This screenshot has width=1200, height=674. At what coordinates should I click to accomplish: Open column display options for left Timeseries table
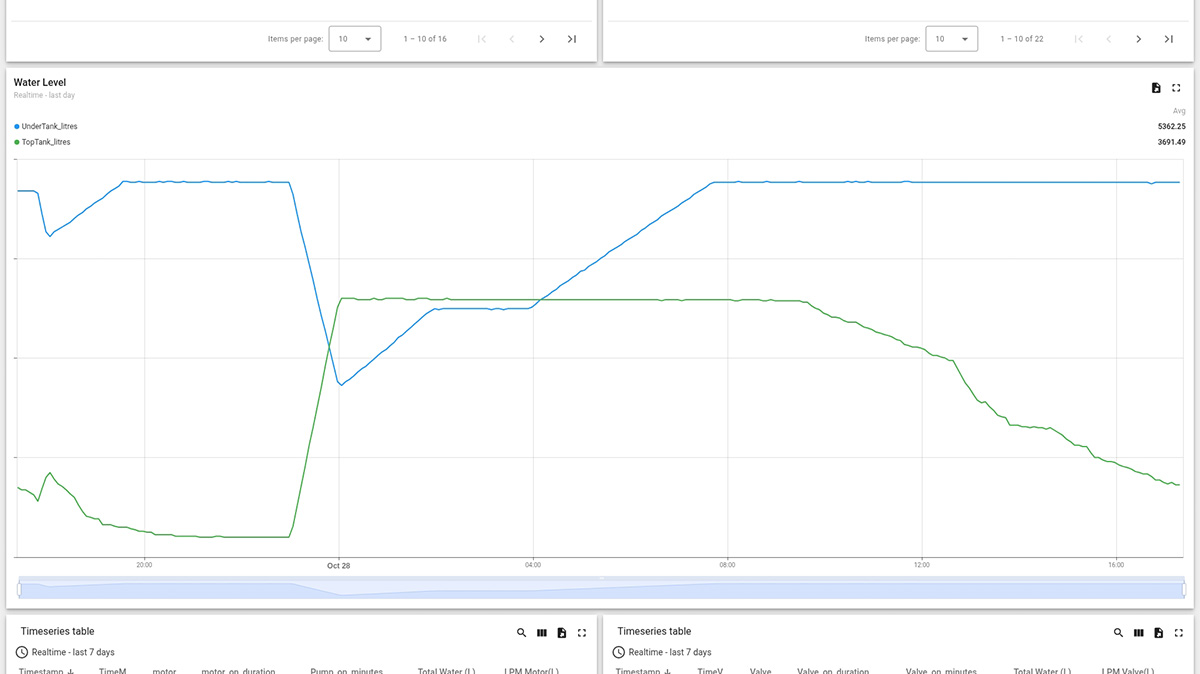coord(541,632)
